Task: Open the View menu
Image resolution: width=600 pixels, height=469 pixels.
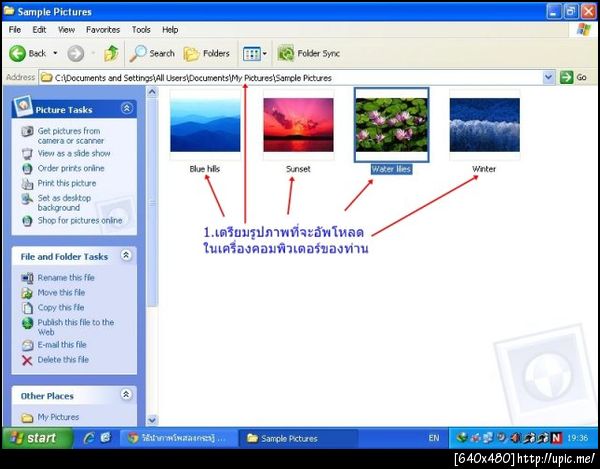Action: [x=66, y=29]
